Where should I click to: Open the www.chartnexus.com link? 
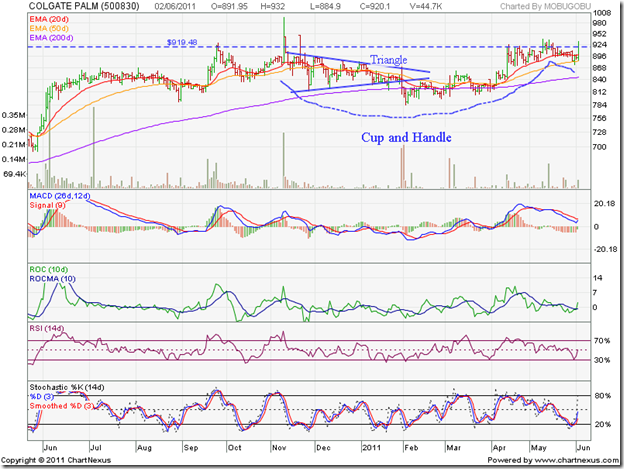pos(577,460)
